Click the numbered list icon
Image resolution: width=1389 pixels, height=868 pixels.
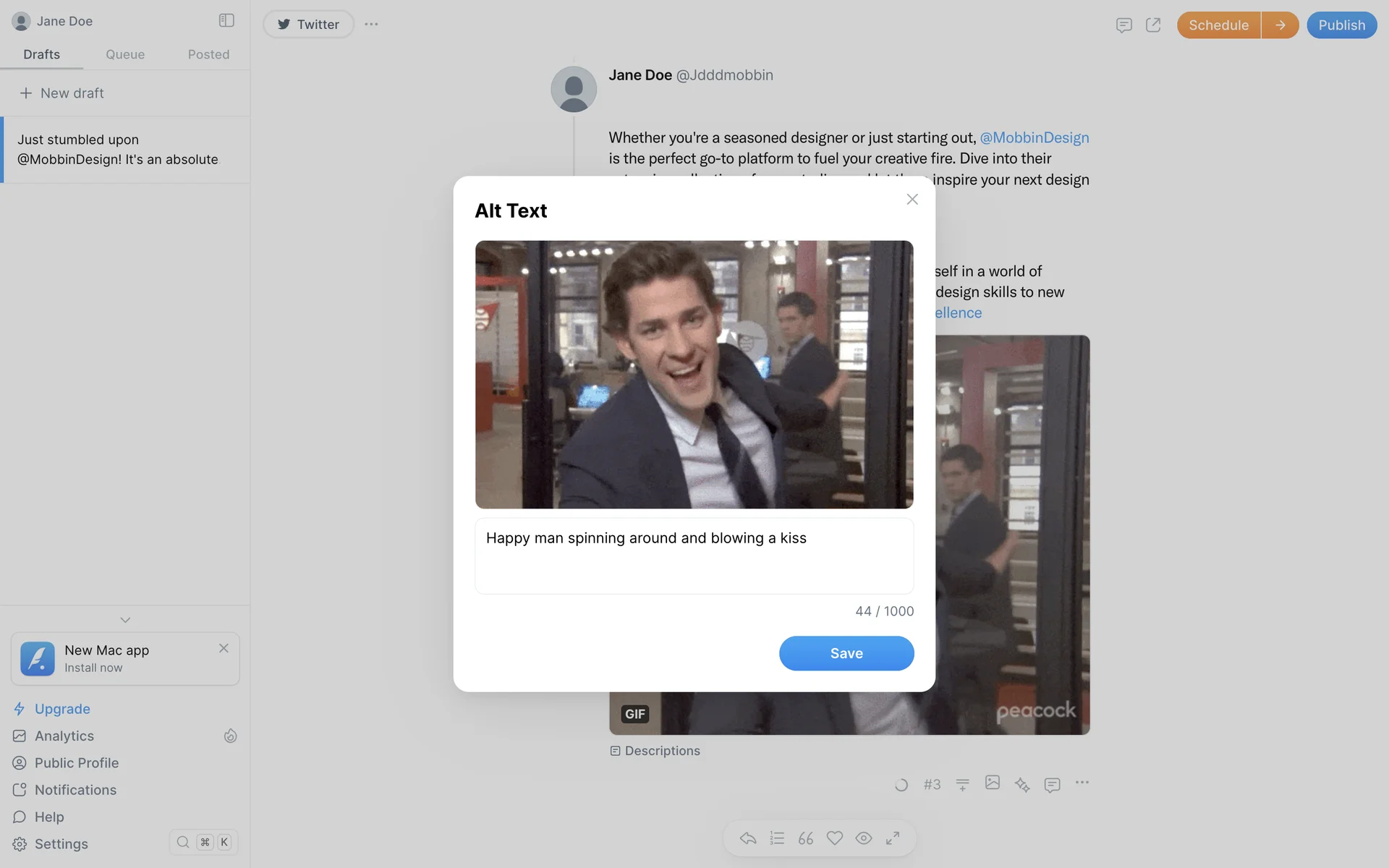pyautogui.click(x=777, y=838)
